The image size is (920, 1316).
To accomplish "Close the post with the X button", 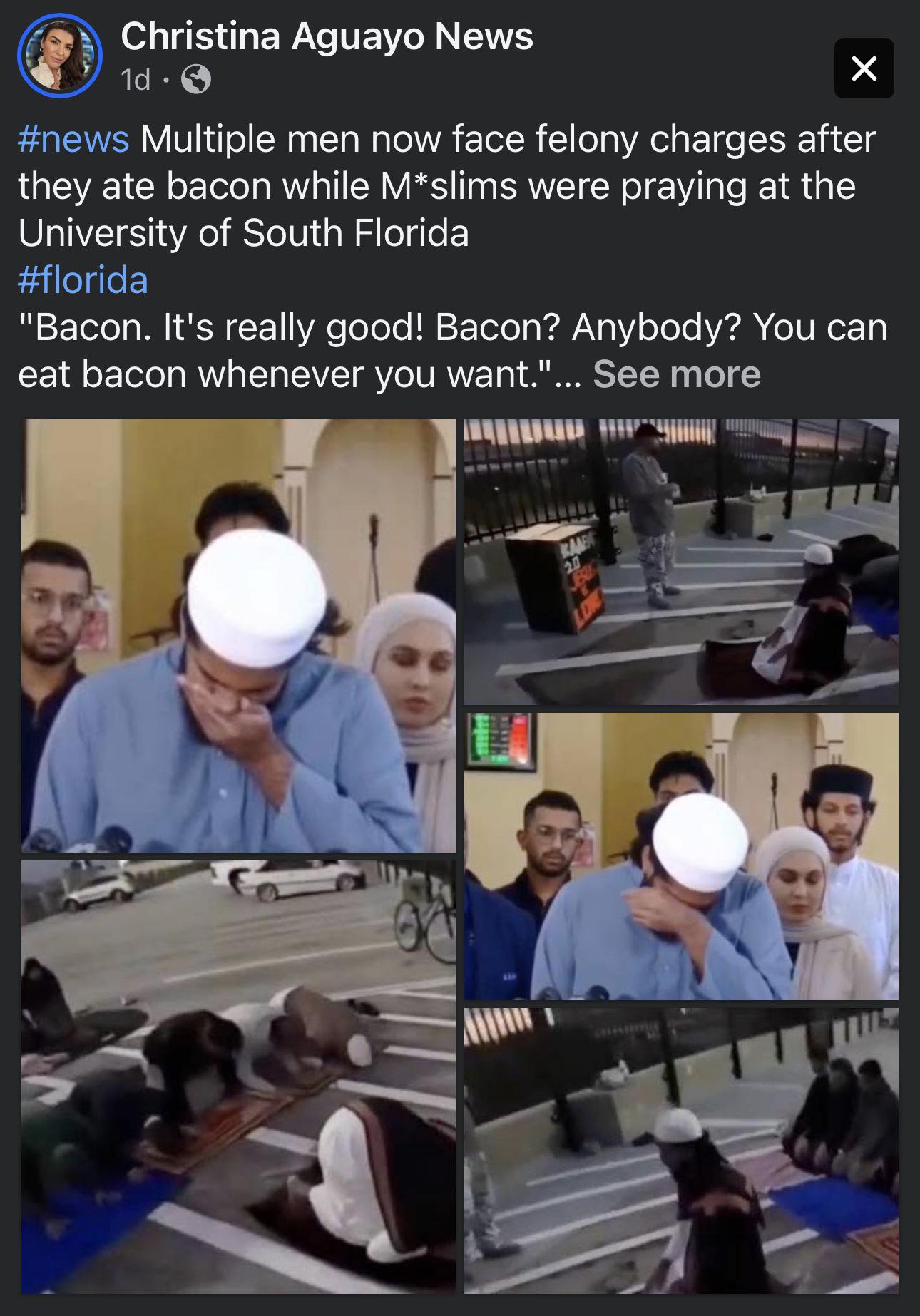I will [864, 68].
